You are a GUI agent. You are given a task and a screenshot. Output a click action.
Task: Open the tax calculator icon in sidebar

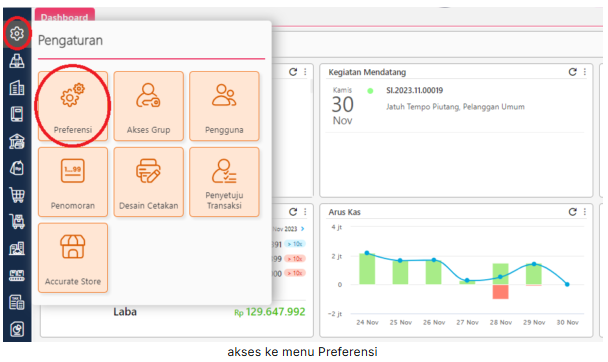click(17, 302)
